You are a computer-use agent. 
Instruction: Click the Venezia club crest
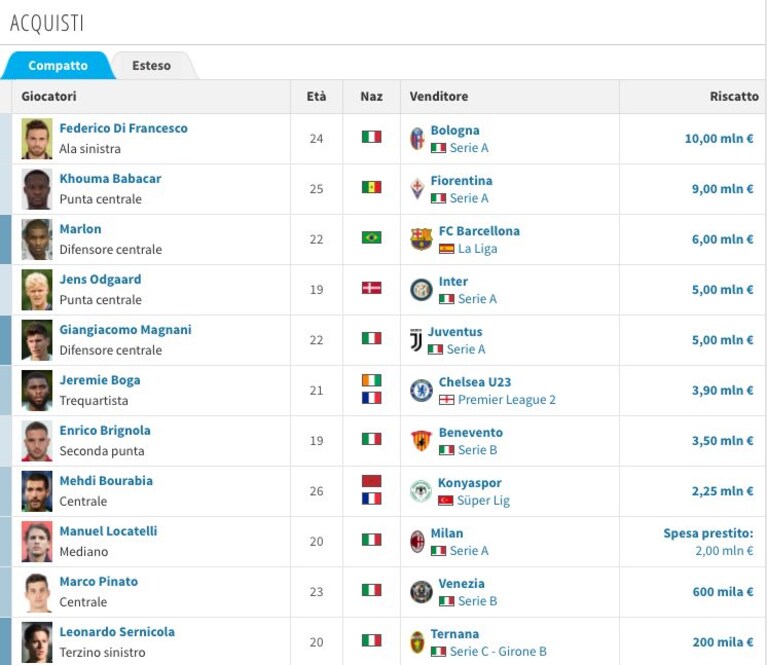click(x=421, y=592)
